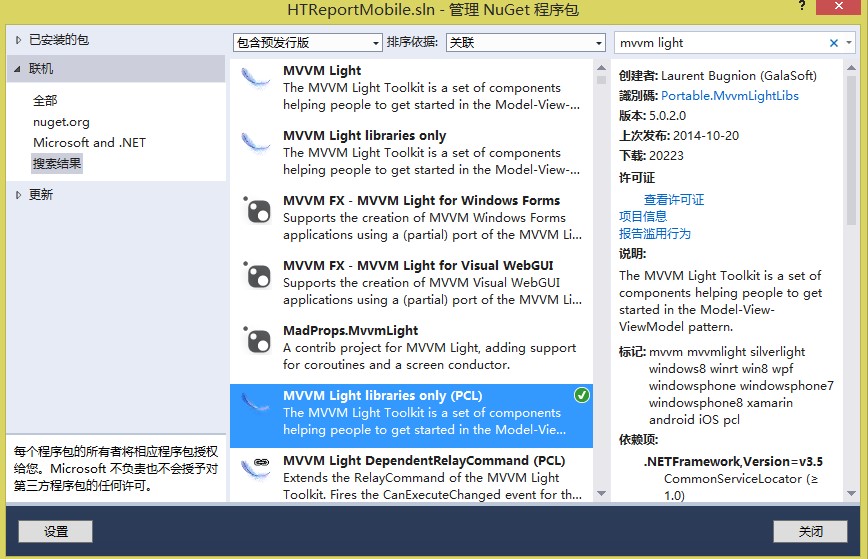Expand the 已安装的包 section
The image size is (868, 559).
pyautogui.click(x=18, y=40)
